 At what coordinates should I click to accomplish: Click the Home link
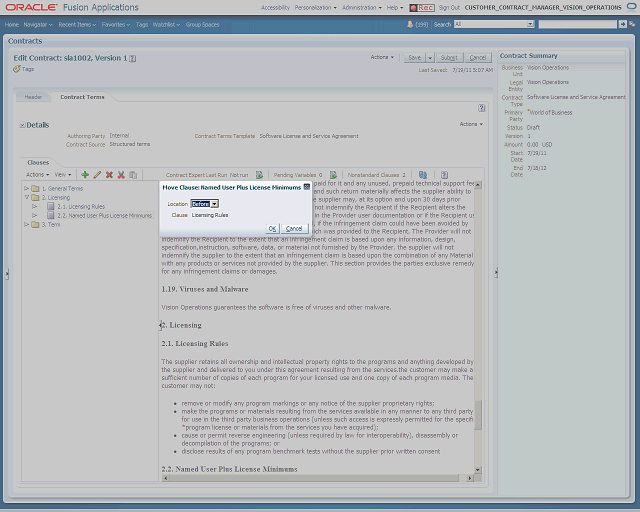point(11,24)
